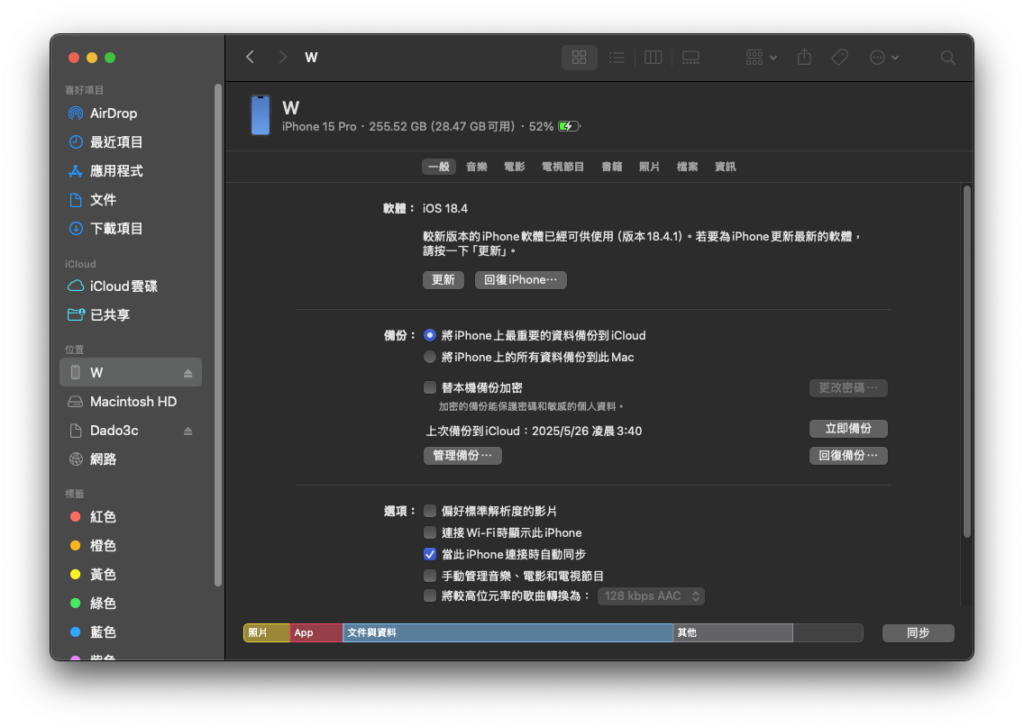Click the 照片 segment of storage bar
This screenshot has height=727, width=1024.
click(x=266, y=633)
